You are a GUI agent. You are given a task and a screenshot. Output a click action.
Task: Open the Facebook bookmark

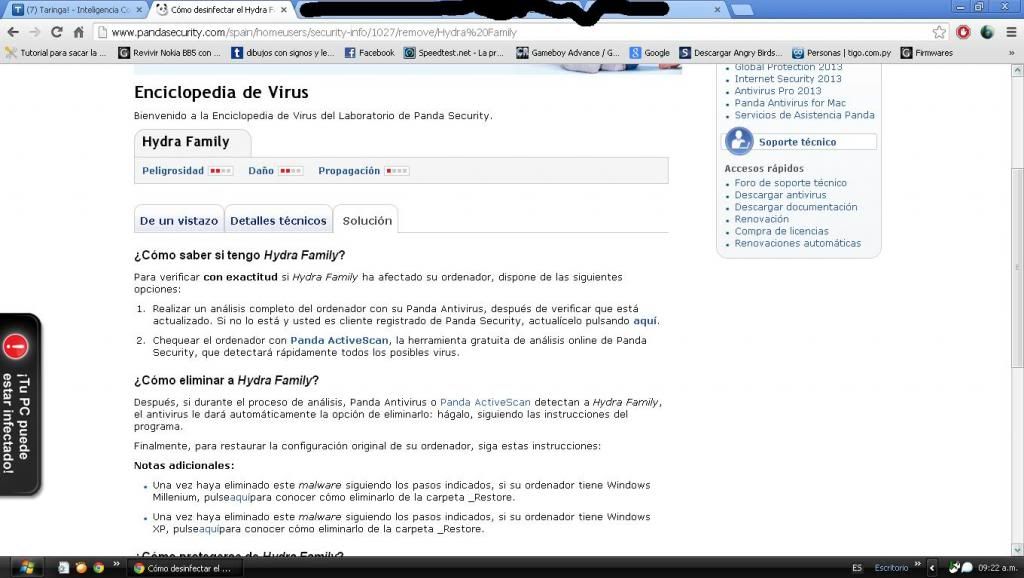click(x=370, y=53)
